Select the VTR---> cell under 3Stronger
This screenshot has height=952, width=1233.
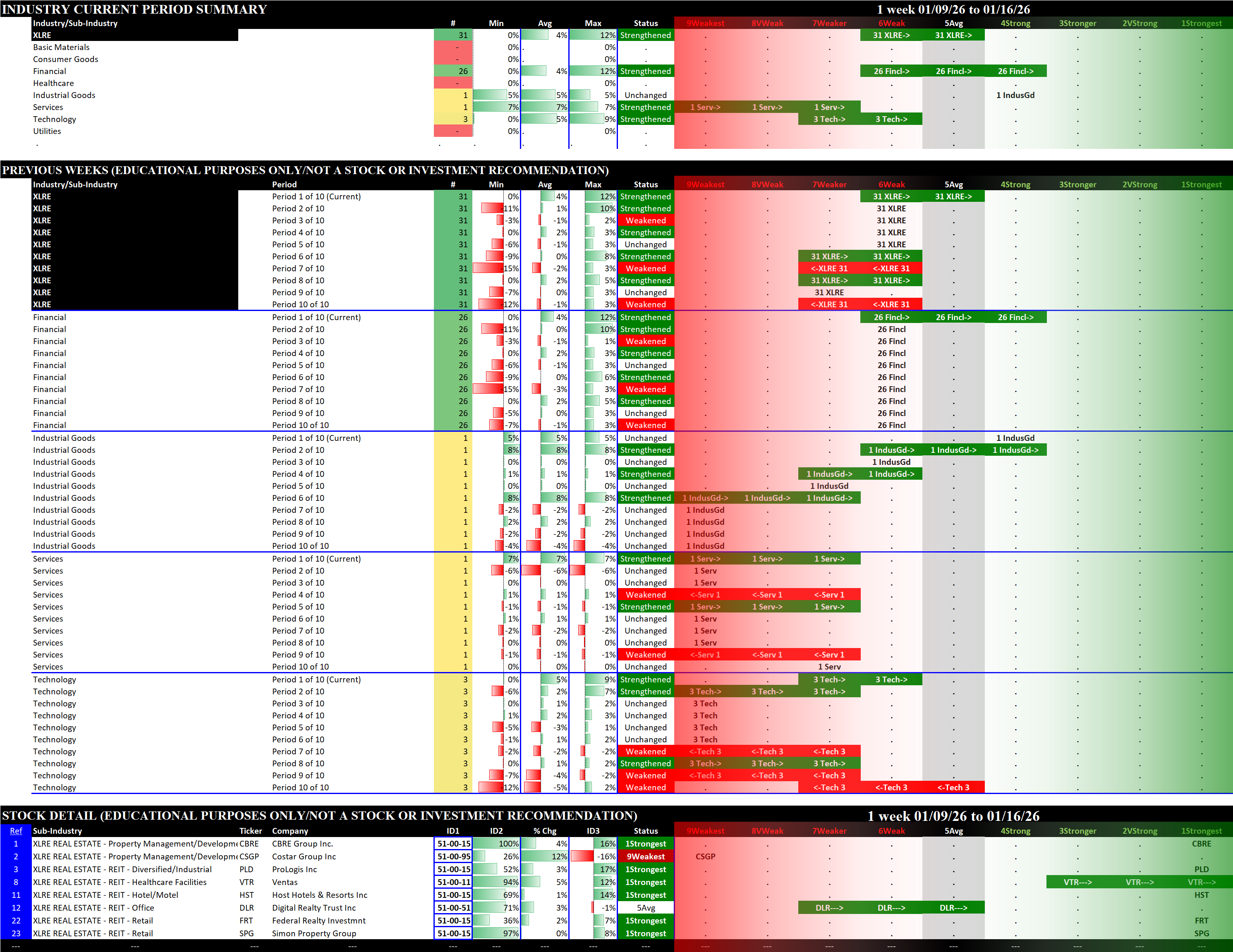tap(1077, 882)
